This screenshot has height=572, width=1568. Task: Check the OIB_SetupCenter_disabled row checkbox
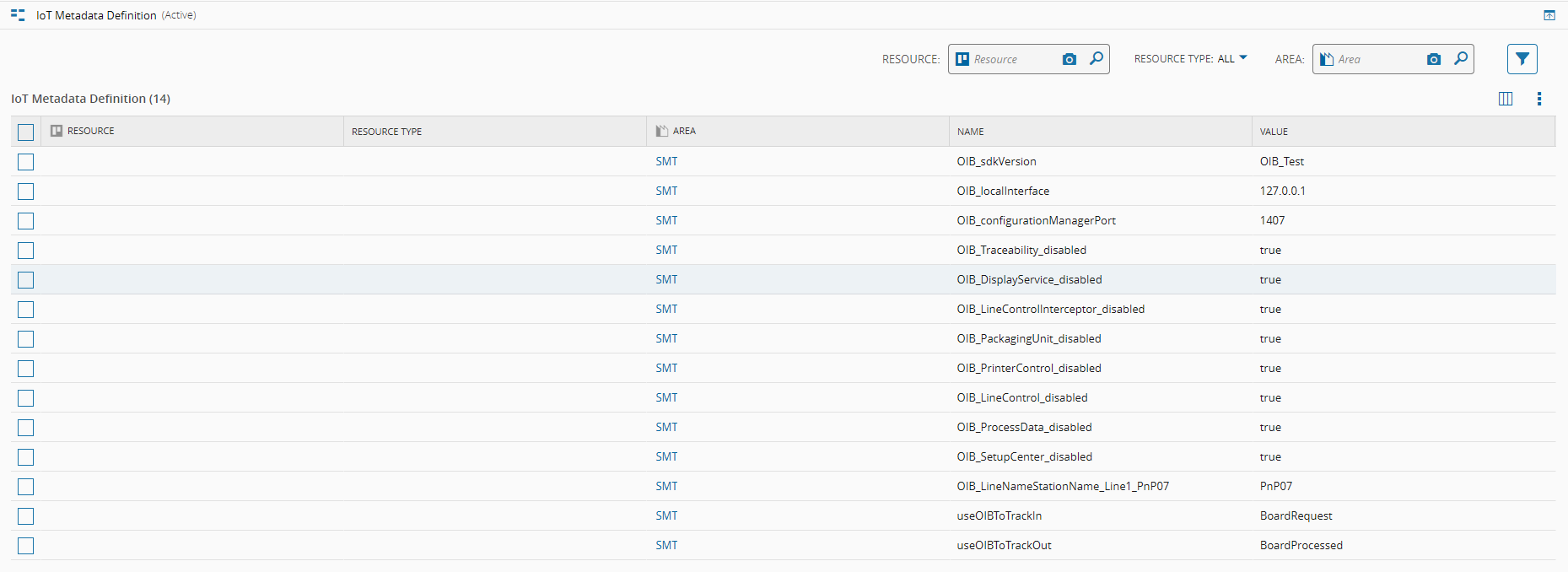[x=26, y=456]
